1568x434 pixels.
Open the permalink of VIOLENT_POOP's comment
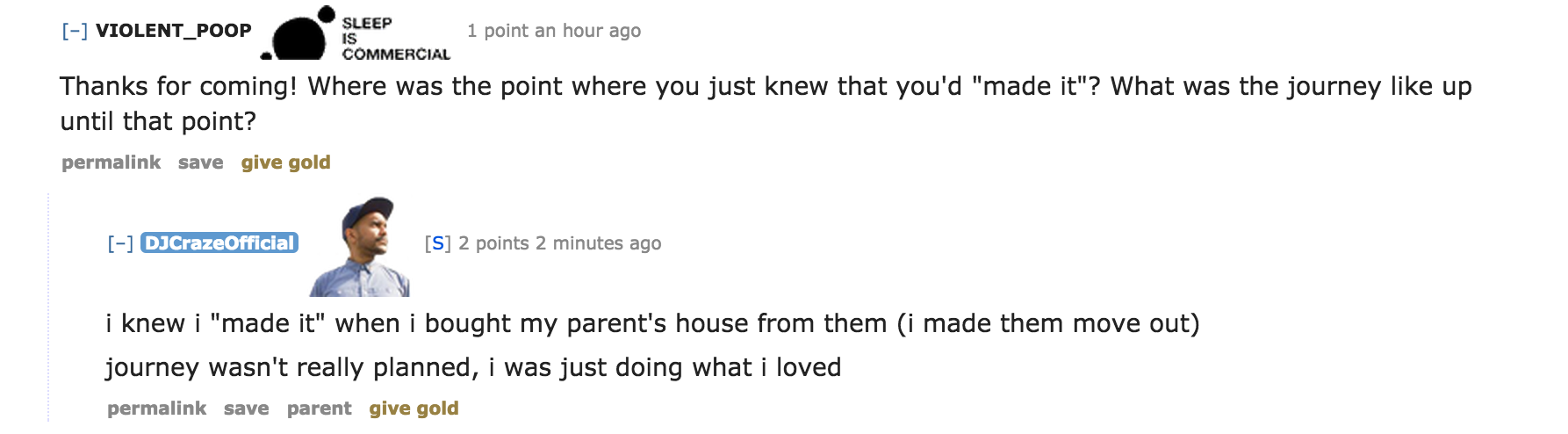click(111, 163)
